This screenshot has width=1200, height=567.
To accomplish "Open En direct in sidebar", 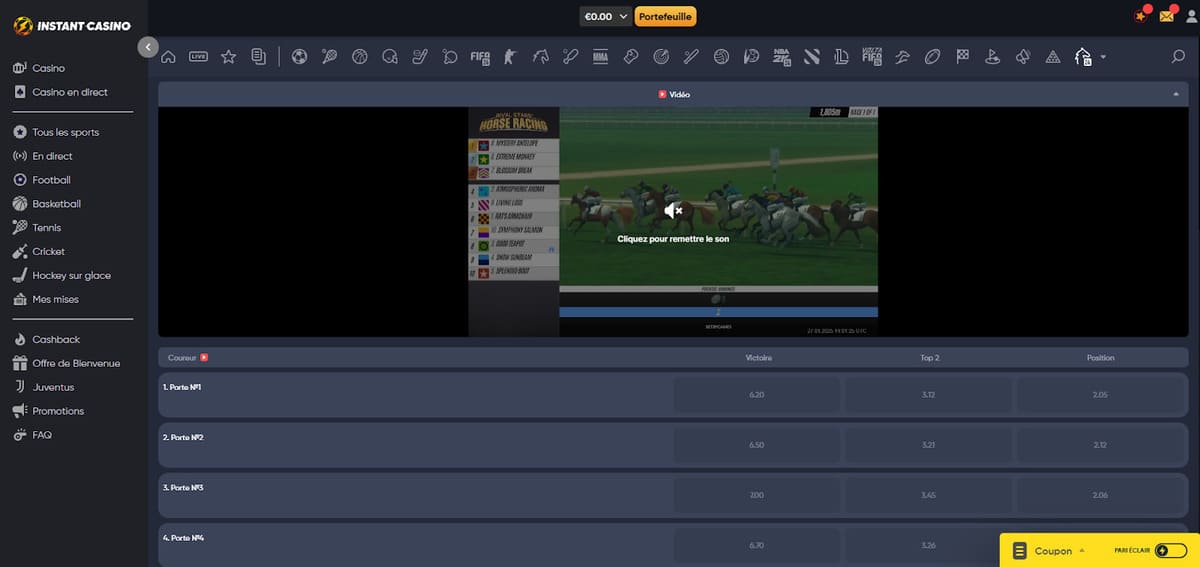I will 52,156.
